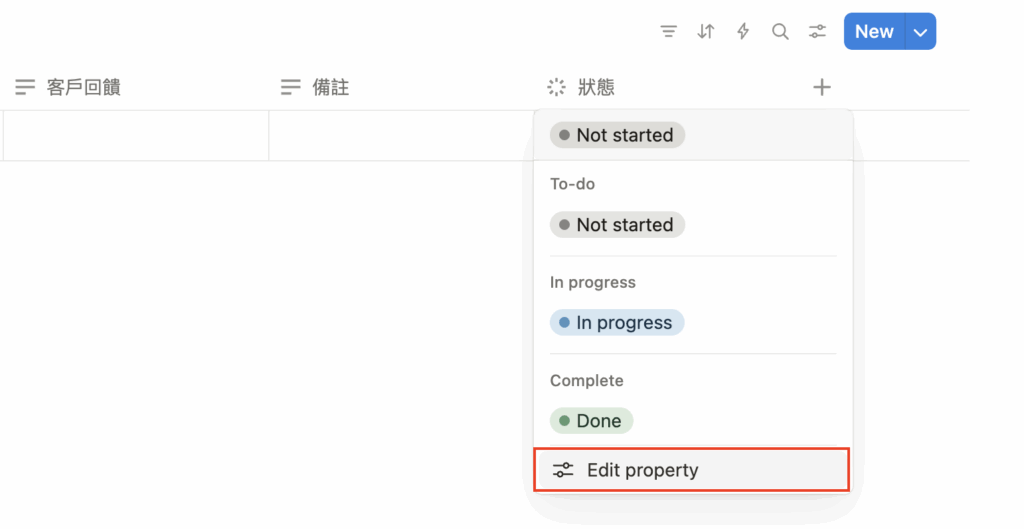Choose the Done status option

click(x=591, y=421)
